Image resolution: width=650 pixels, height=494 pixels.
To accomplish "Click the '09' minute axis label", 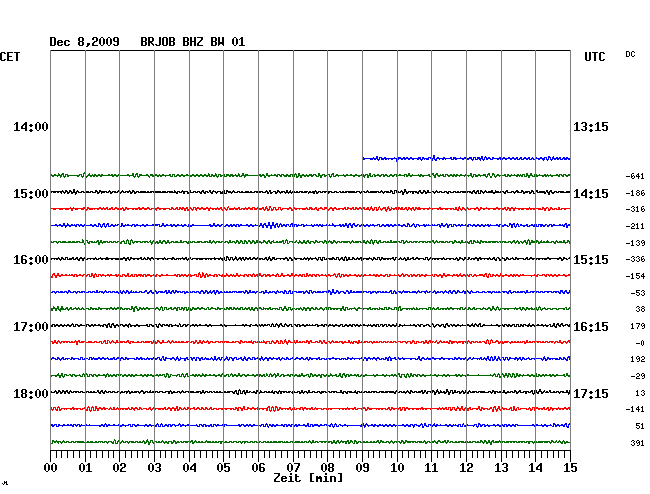I will coord(362,468).
